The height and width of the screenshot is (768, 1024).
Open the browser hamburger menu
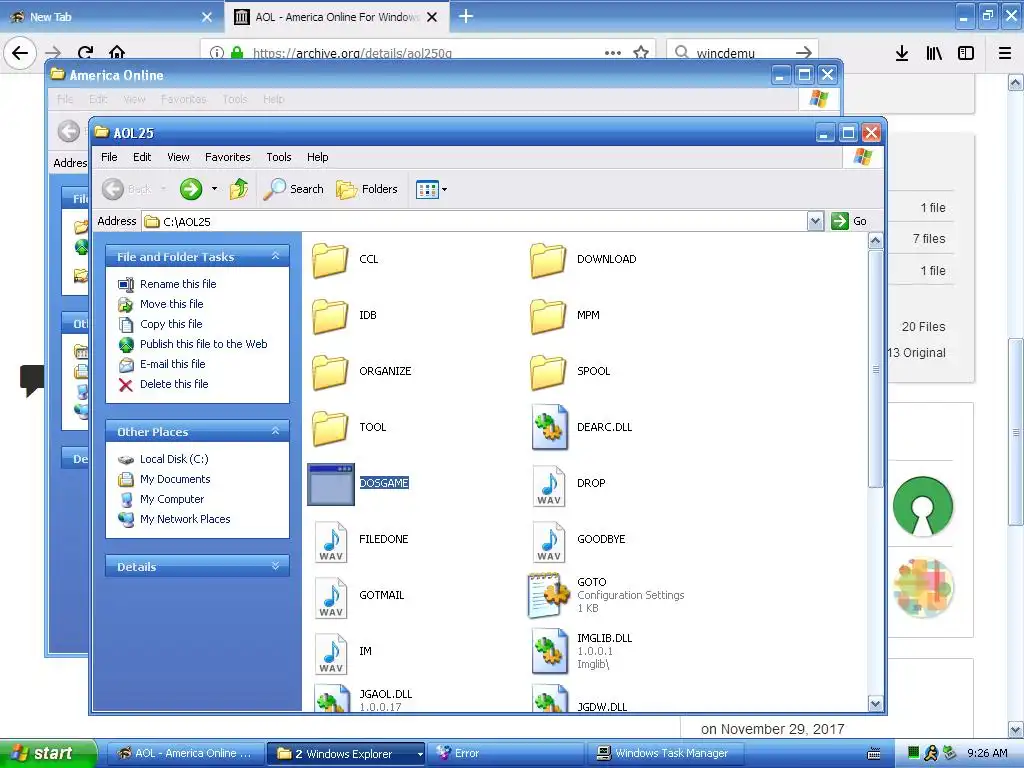pos(1004,53)
